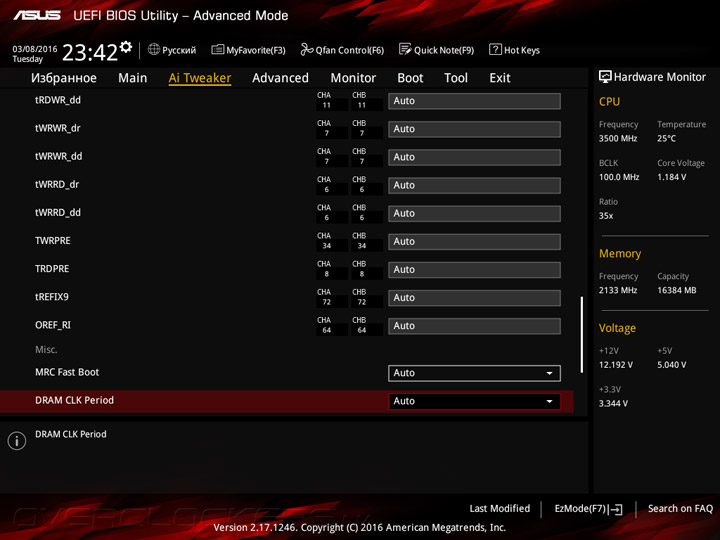This screenshot has height=540, width=720.
Task: Open MyFavorite(F3) list icon
Action: tap(218, 49)
